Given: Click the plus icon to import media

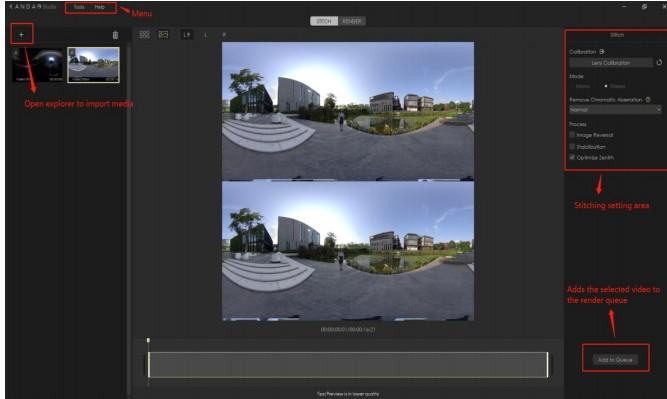Looking at the screenshot, I should point(21,35).
